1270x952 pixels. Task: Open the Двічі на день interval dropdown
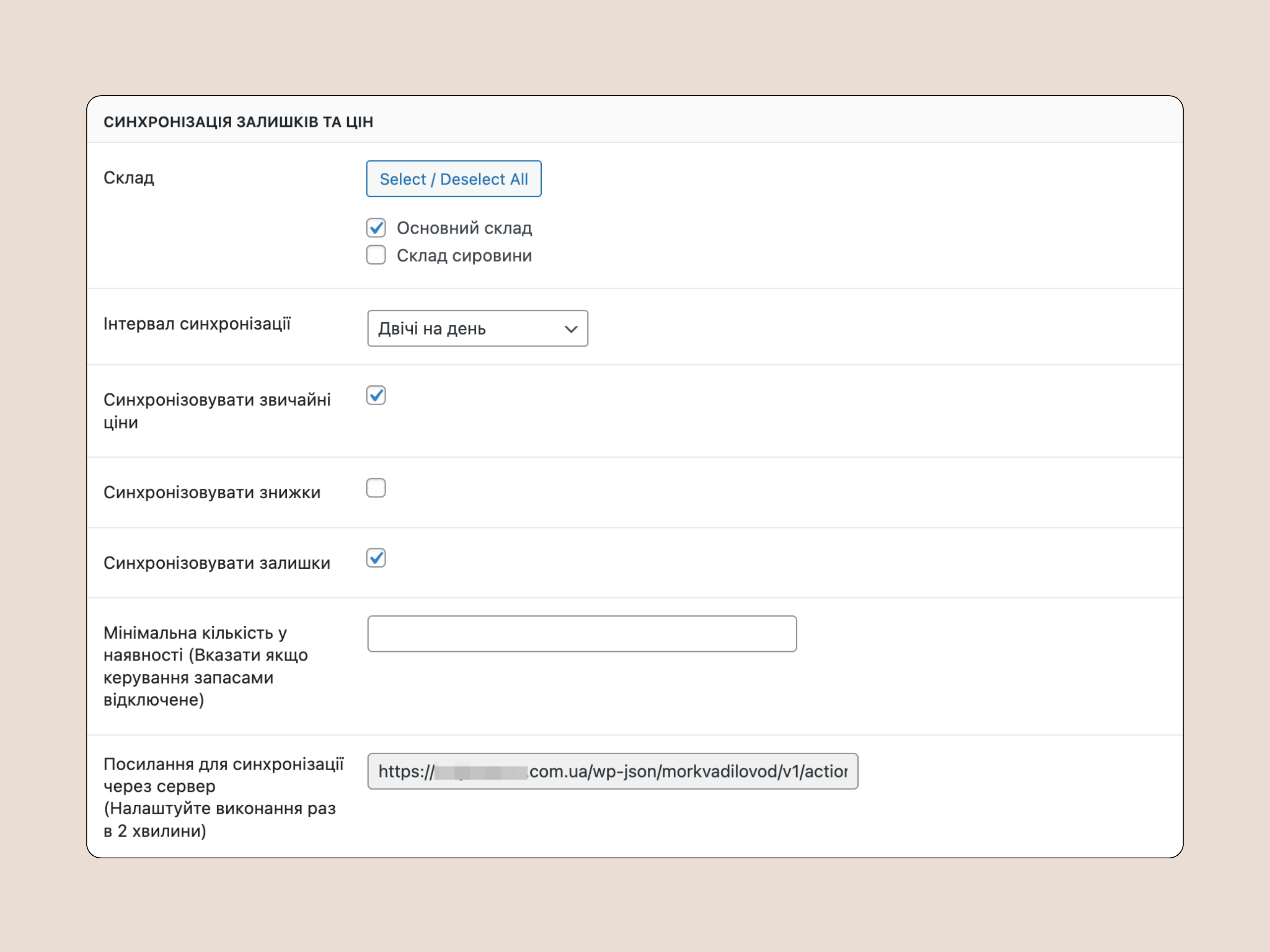tap(477, 328)
